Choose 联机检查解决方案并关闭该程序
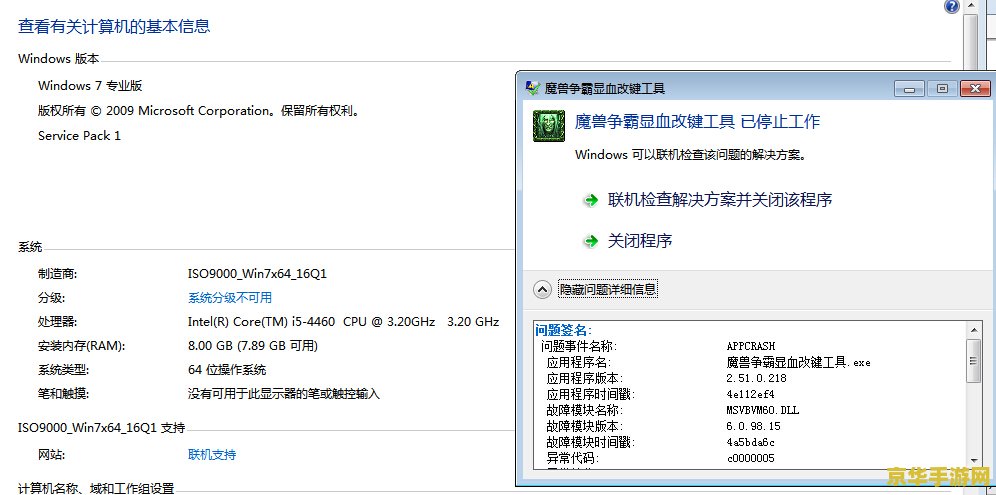Viewport: 996px width, 495px height. (720, 200)
